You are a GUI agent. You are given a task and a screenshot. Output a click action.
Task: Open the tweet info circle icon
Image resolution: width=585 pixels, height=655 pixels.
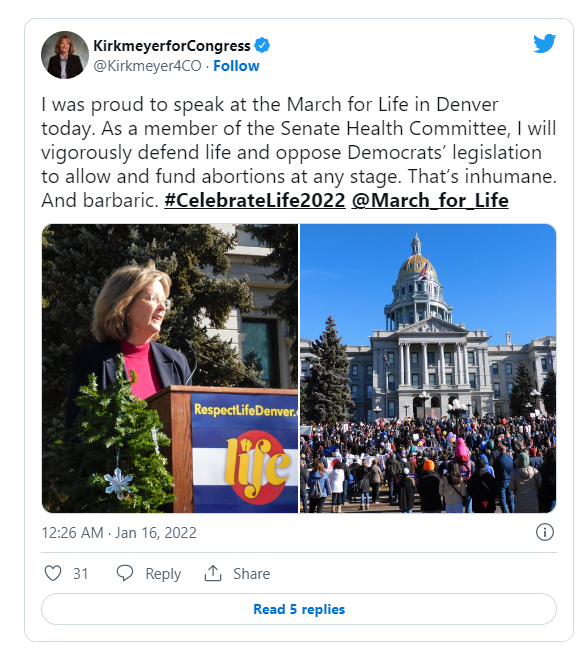pyautogui.click(x=545, y=532)
